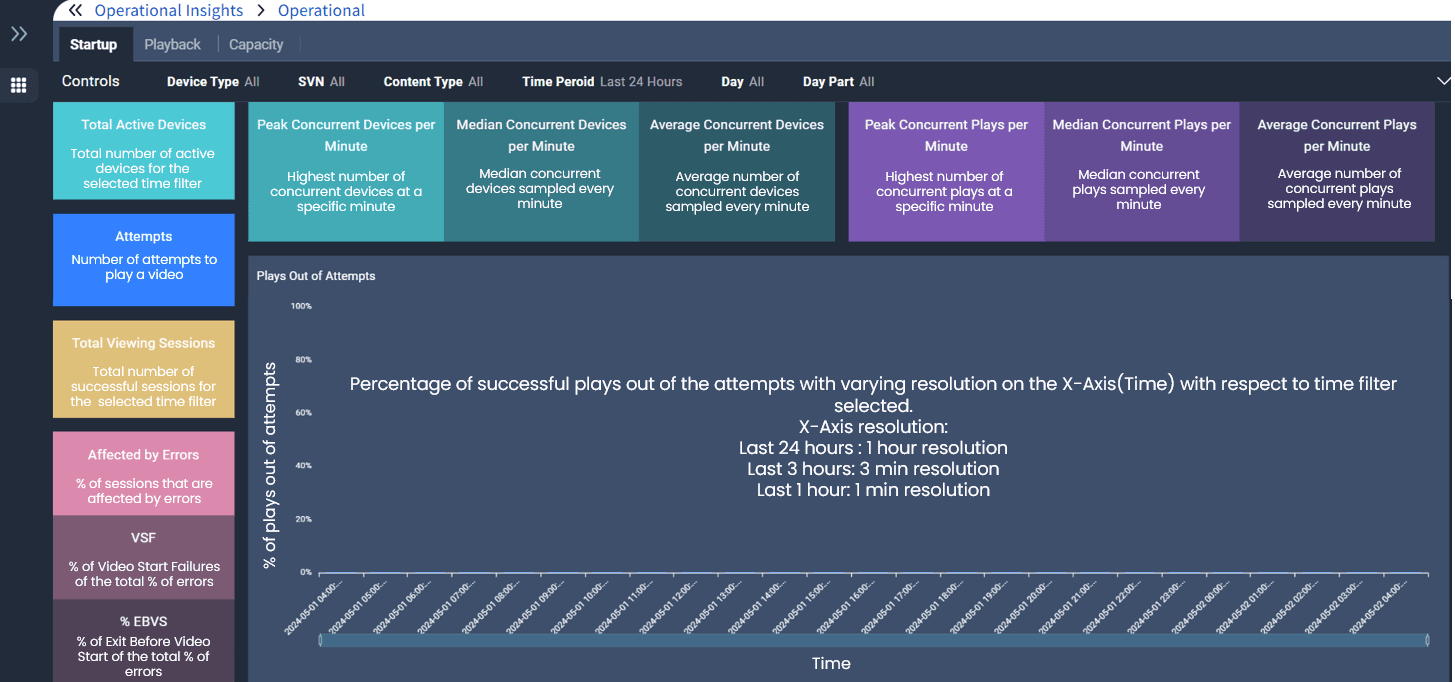Switch to the Capacity tab
This screenshot has height=682, width=1455.
(x=256, y=45)
